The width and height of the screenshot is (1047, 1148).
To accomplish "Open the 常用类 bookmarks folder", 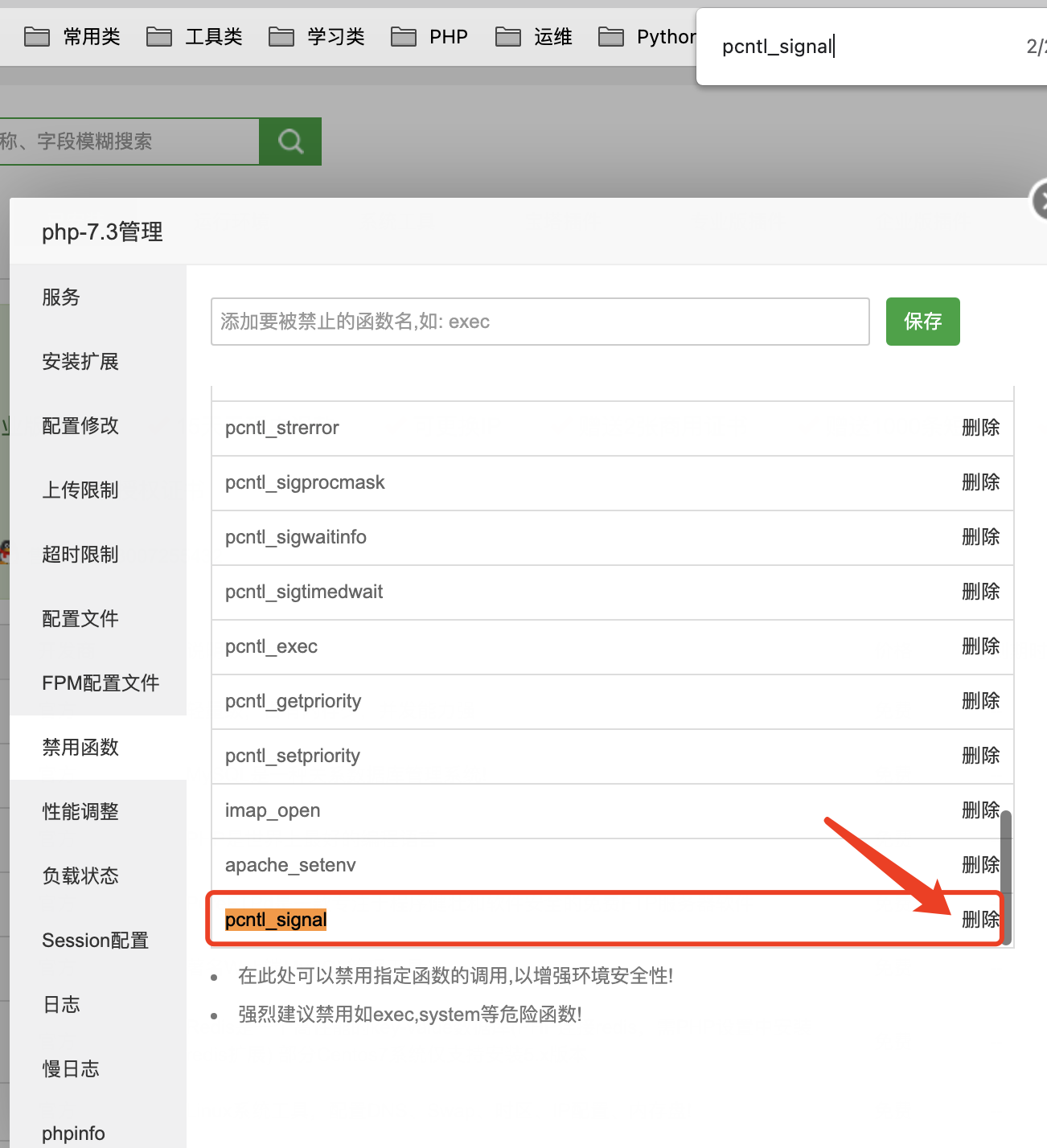I will 72,37.
